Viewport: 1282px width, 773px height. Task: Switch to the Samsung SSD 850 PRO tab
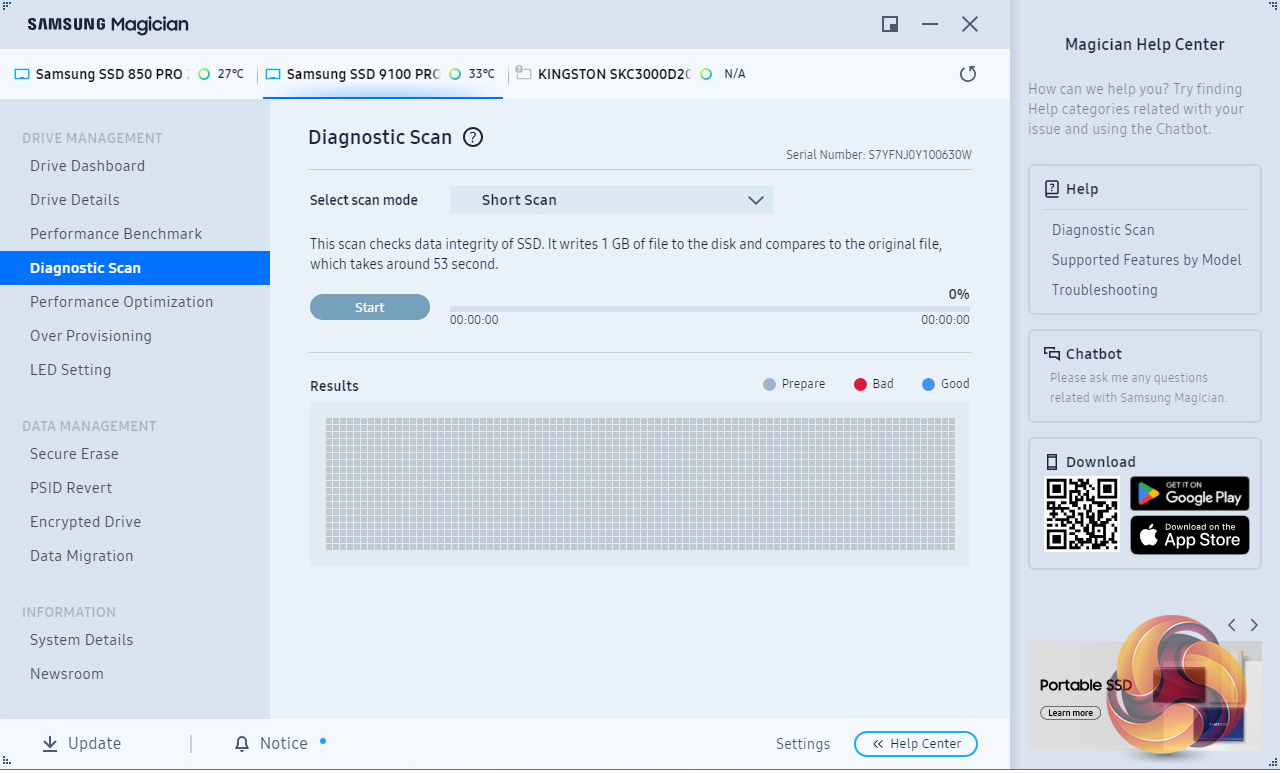click(110, 74)
